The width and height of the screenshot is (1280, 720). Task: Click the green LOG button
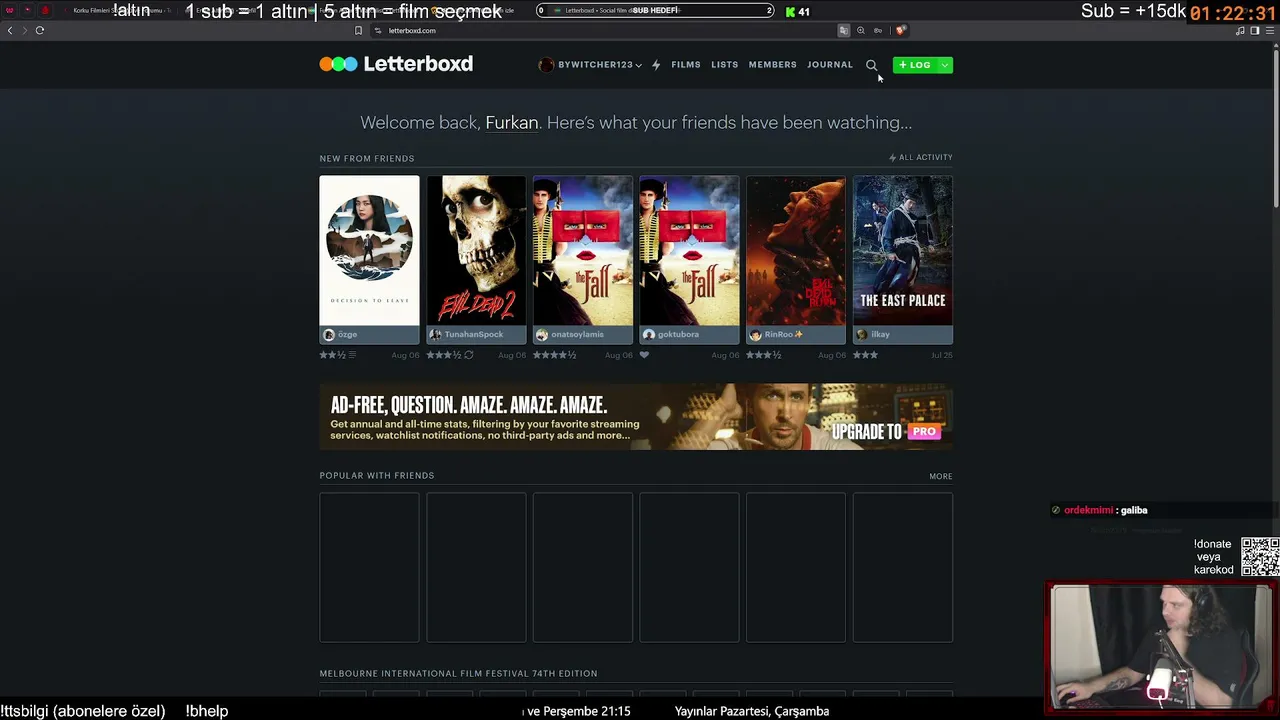(x=914, y=65)
